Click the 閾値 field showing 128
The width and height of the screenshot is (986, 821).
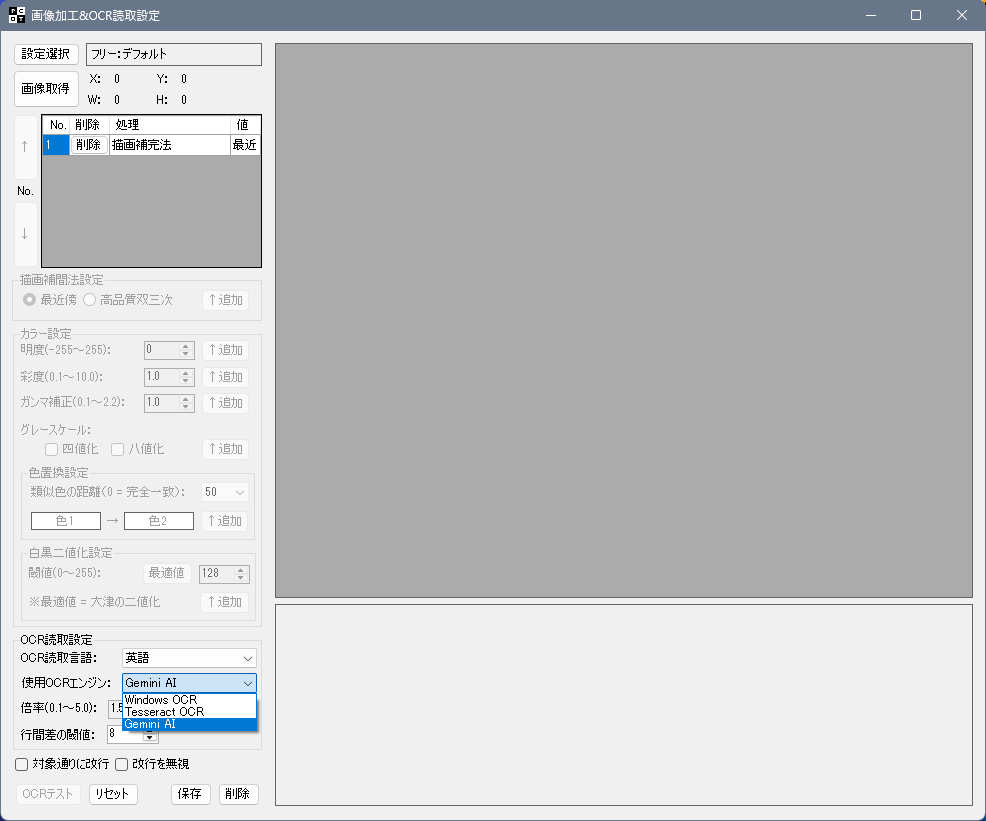click(217, 573)
